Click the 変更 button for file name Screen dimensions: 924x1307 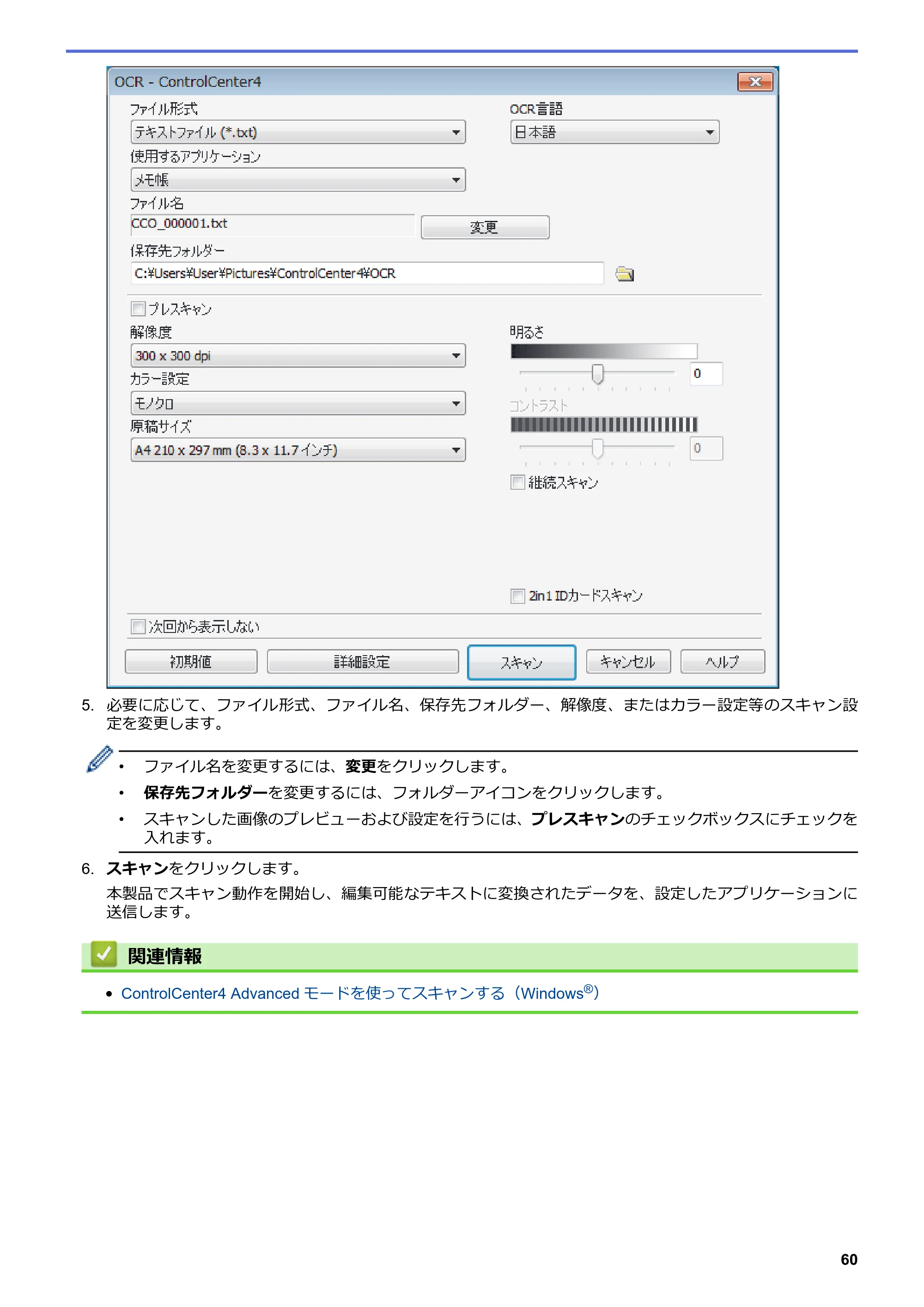point(485,227)
